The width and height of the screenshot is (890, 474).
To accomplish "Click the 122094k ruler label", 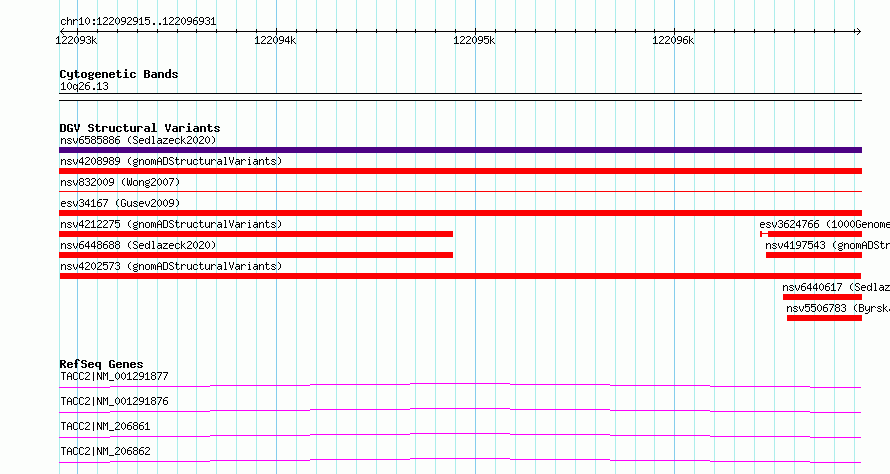I will 275,40.
